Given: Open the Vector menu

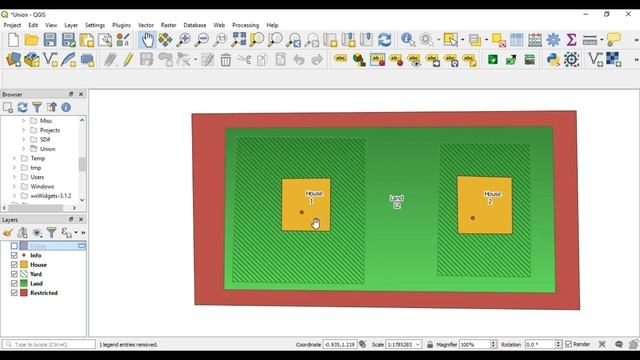Looking at the screenshot, I should pos(146,25).
